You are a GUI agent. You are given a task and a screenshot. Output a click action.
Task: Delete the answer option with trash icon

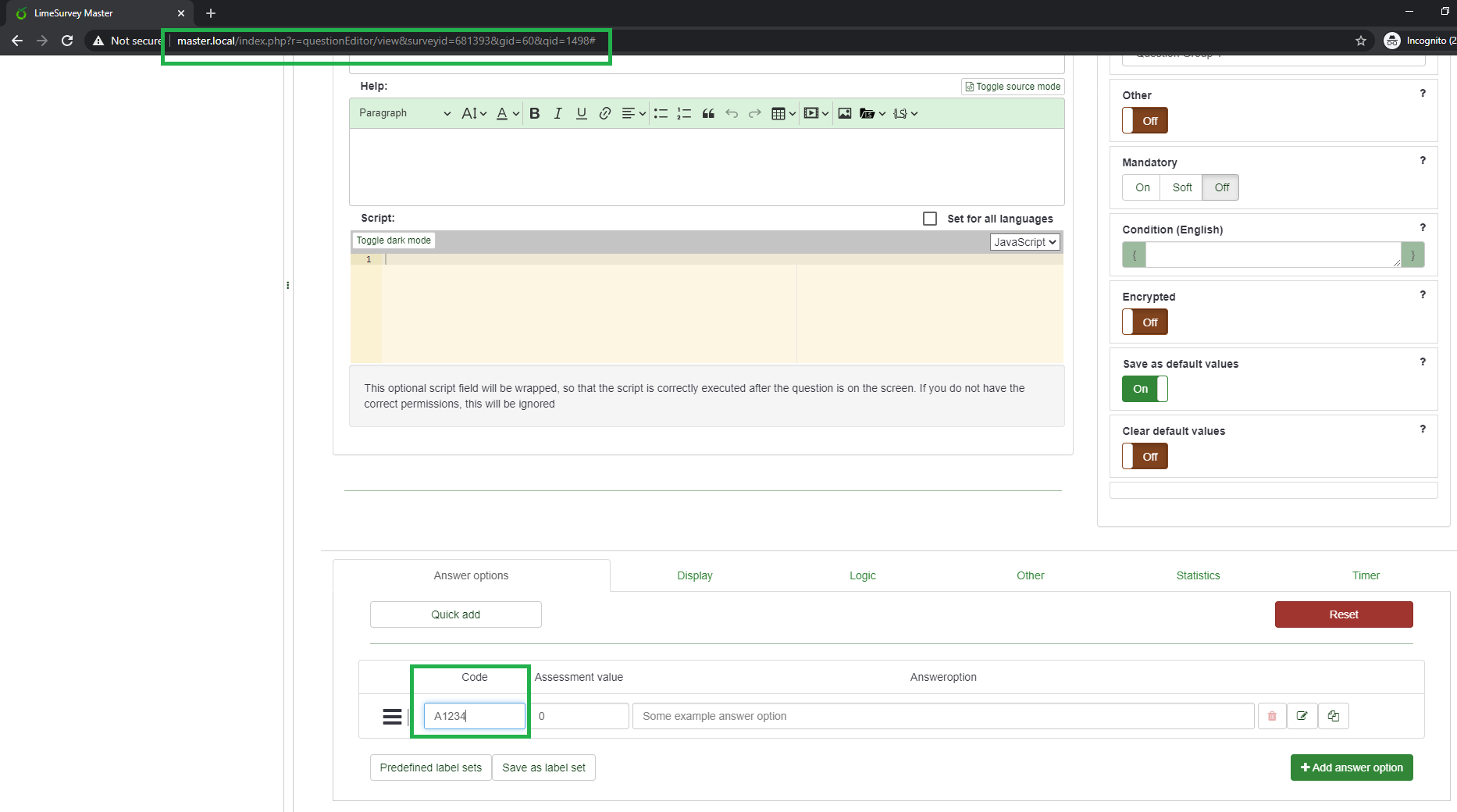1272,716
